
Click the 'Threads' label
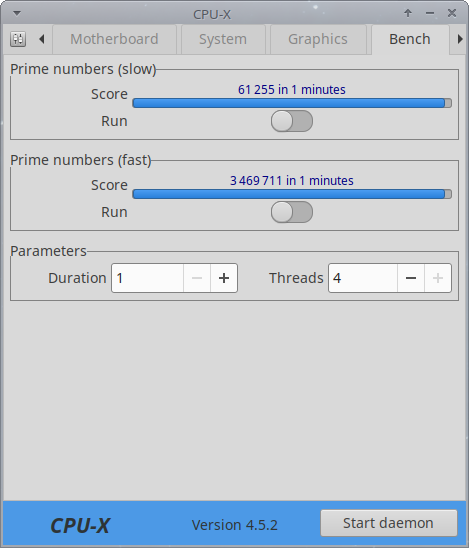[x=296, y=278]
